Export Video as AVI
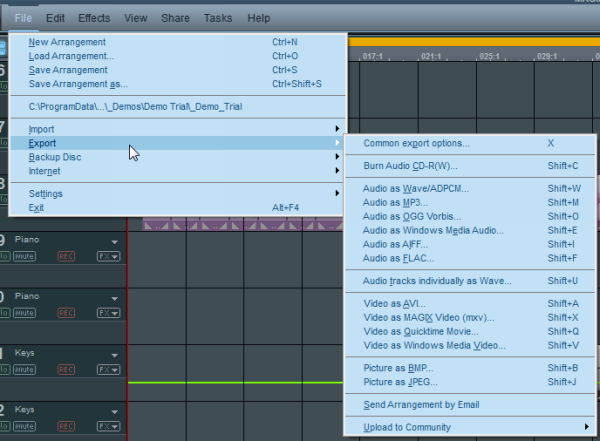This screenshot has height=441, width=600. click(399, 303)
